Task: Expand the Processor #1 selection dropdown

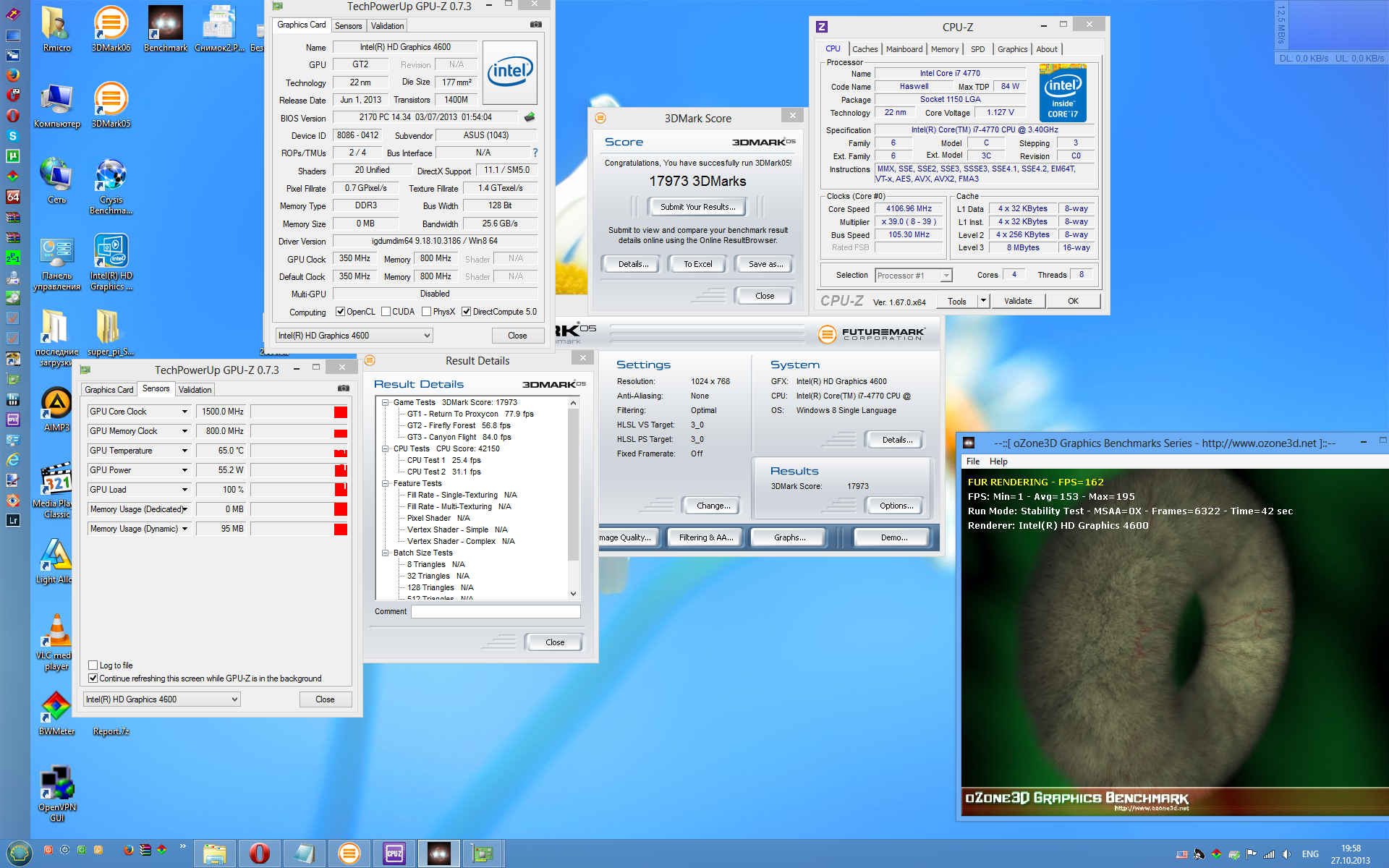Action: 946,276
